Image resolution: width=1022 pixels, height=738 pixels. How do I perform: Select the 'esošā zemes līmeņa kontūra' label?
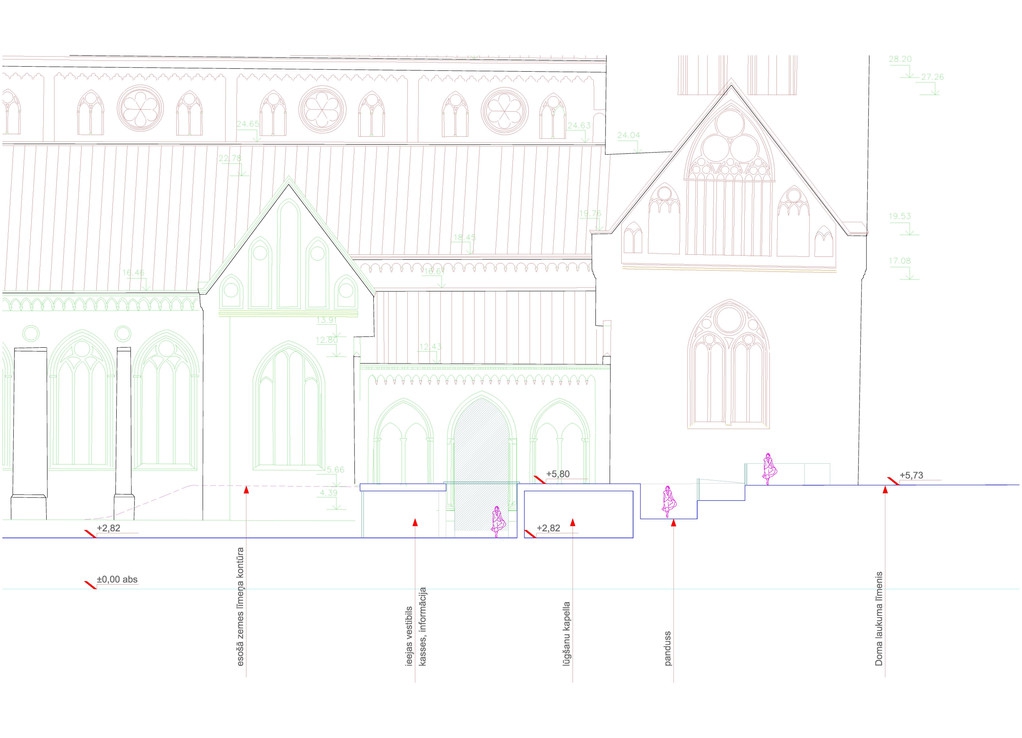[240, 621]
